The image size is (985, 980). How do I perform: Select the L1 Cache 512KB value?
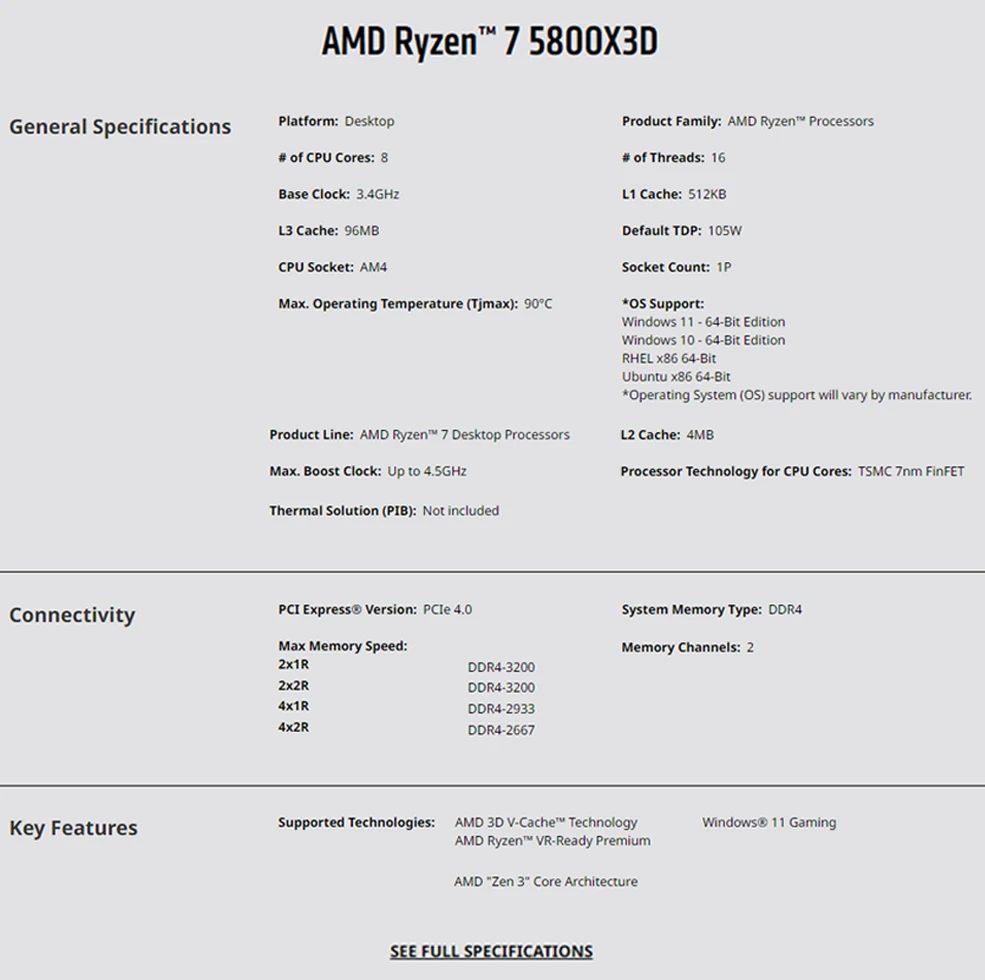(707, 194)
